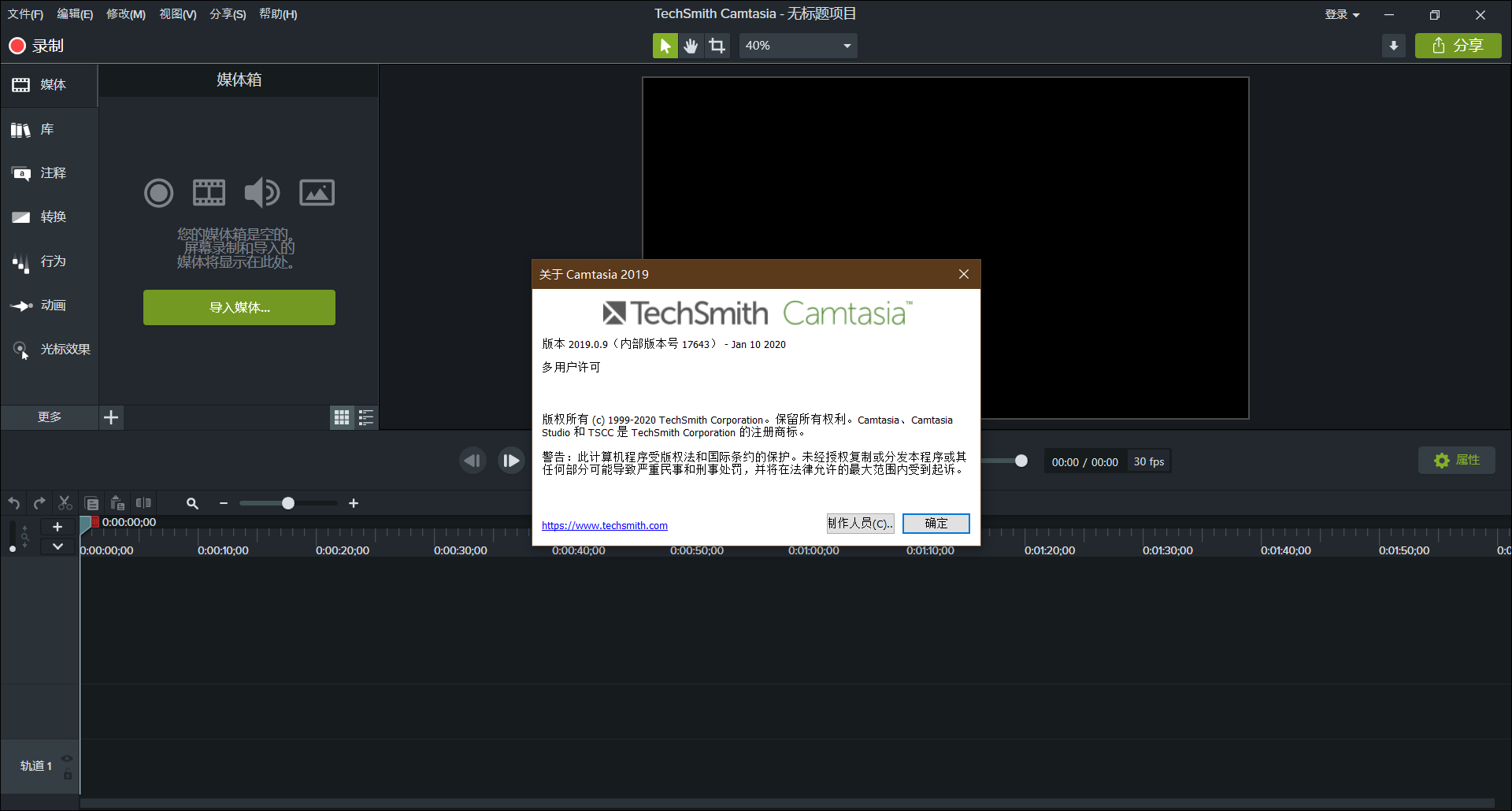The height and width of the screenshot is (811, 1512).
Task: Click the timeline zoom slider handle
Action: click(x=288, y=503)
